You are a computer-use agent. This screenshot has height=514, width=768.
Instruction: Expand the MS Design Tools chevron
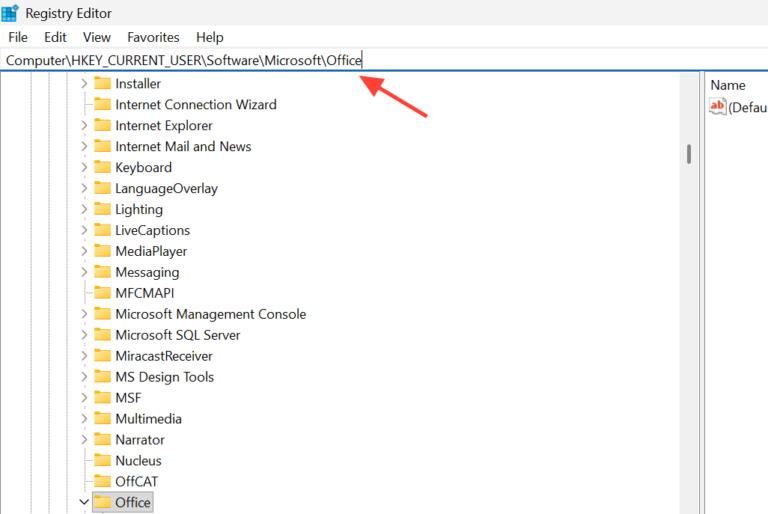click(x=84, y=377)
